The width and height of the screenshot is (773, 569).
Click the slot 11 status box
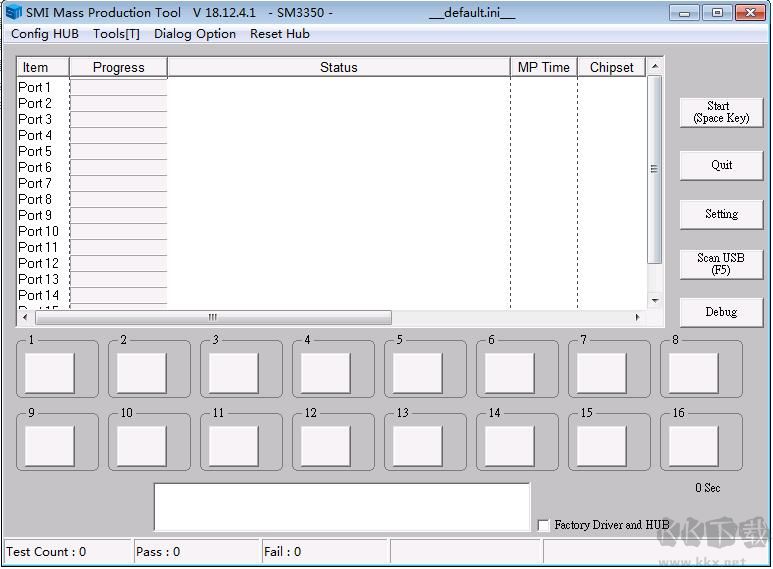(234, 446)
